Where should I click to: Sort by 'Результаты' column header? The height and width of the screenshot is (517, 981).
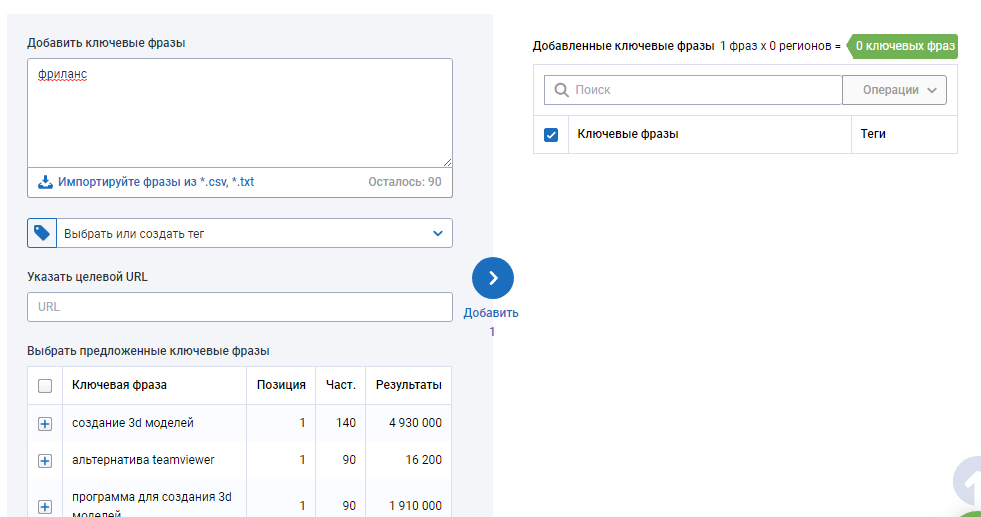point(408,385)
